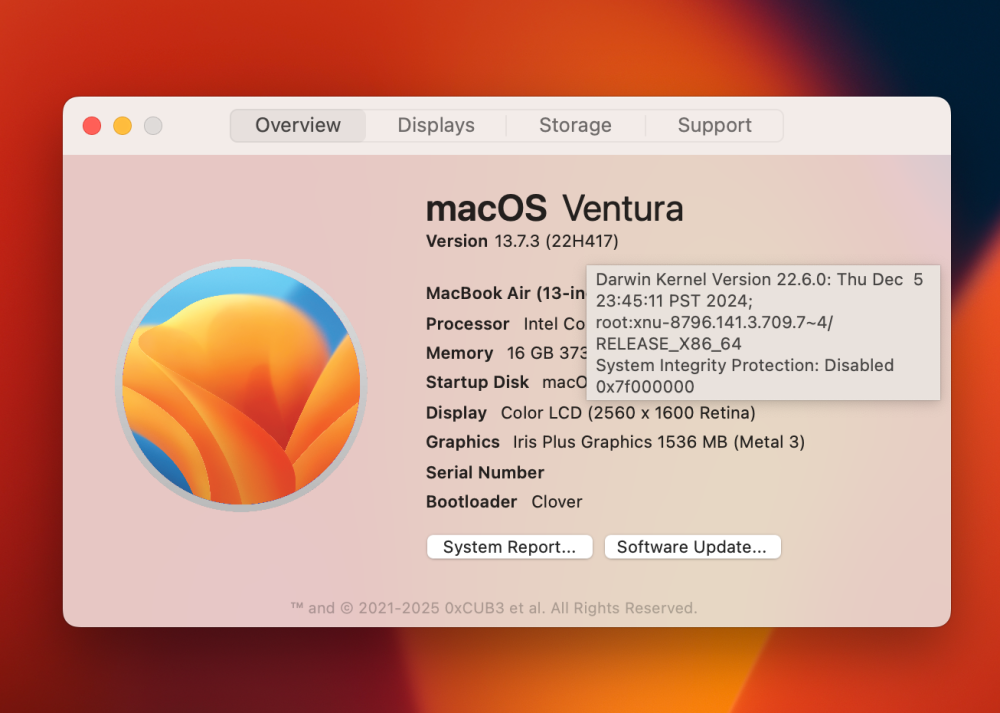
Task: Close the window with the red button
Action: coord(92,126)
